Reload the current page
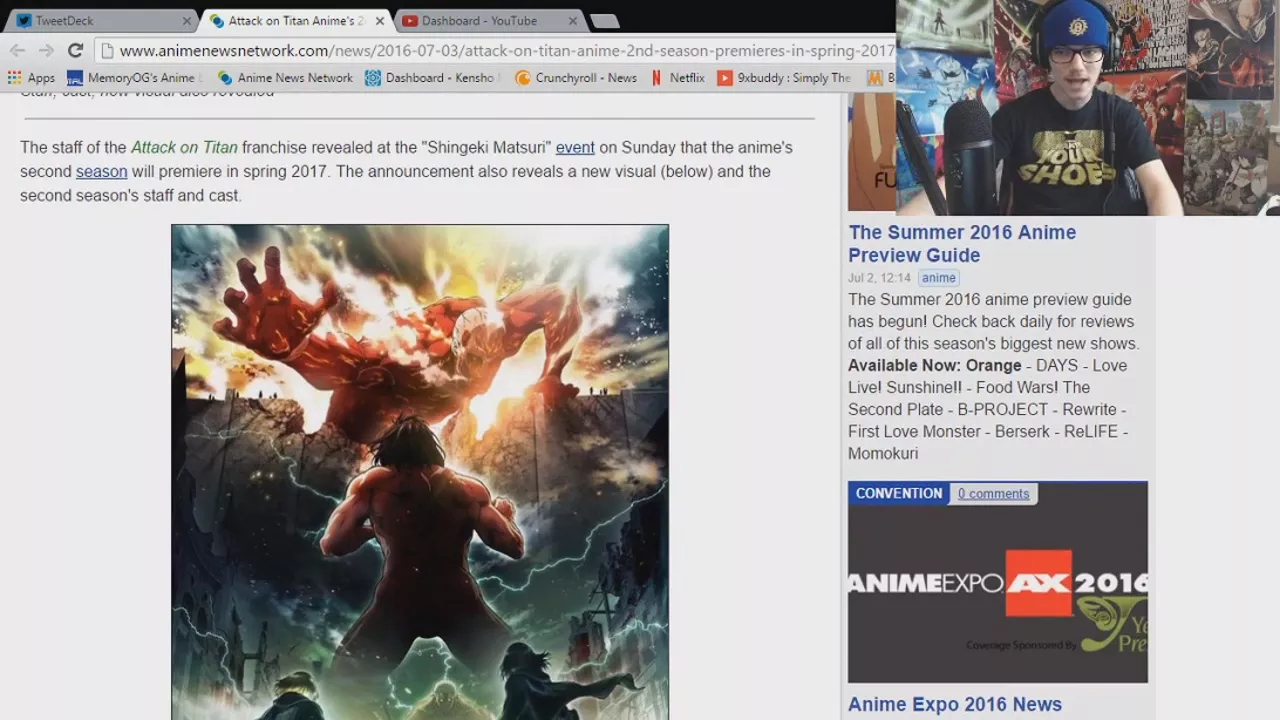1280x720 pixels. 75,50
